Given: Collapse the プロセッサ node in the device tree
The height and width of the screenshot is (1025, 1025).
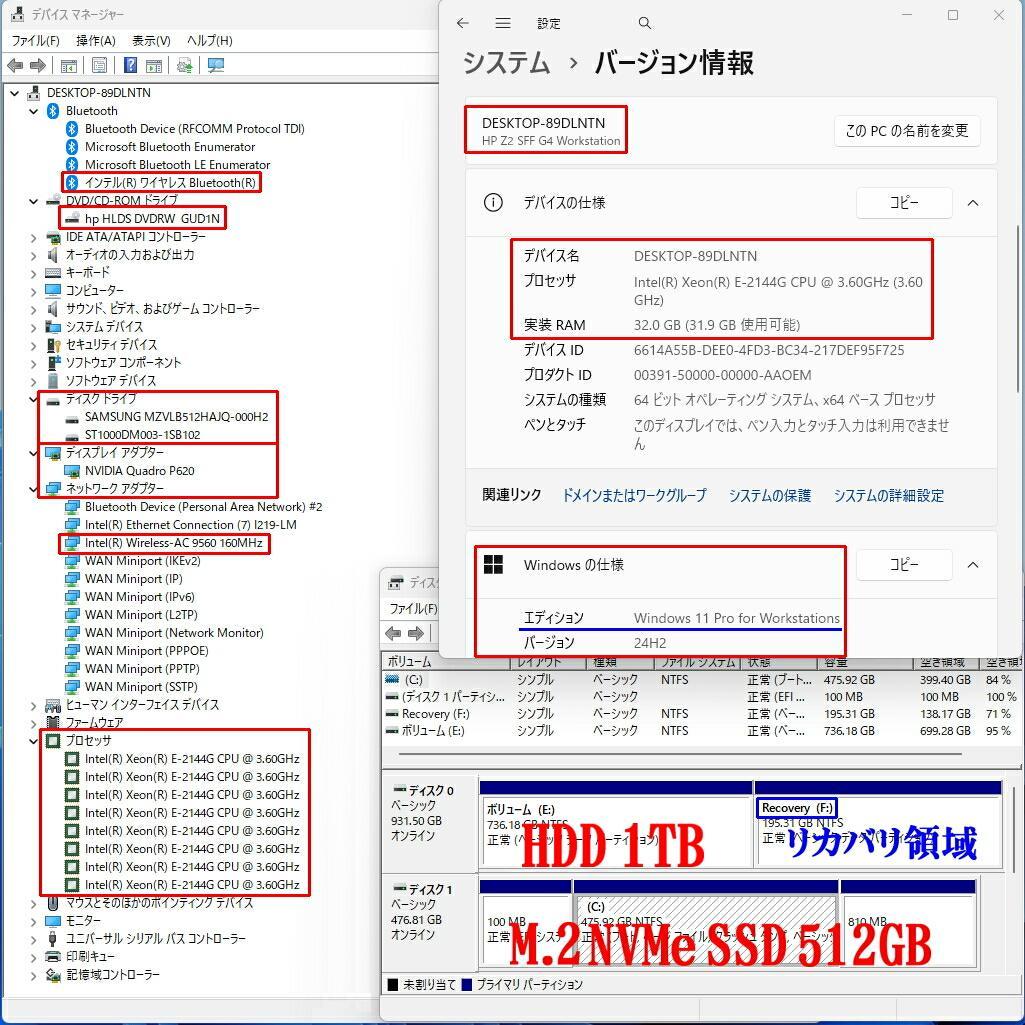Looking at the screenshot, I should click(33, 741).
